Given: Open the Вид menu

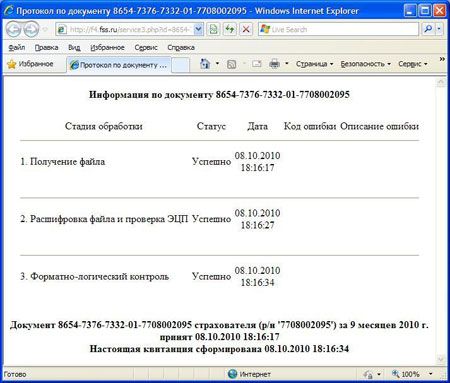Looking at the screenshot, I should [x=74, y=47].
